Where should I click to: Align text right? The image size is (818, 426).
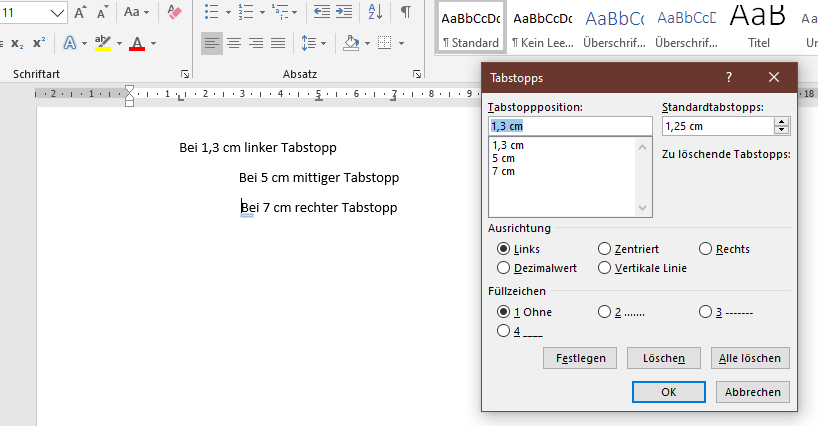click(256, 43)
